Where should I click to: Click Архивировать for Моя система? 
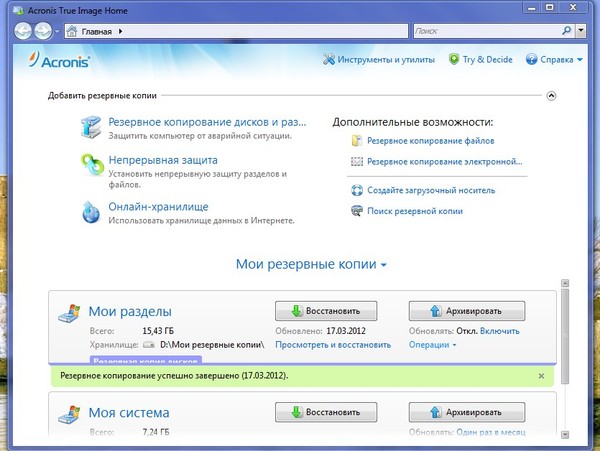[x=467, y=412]
